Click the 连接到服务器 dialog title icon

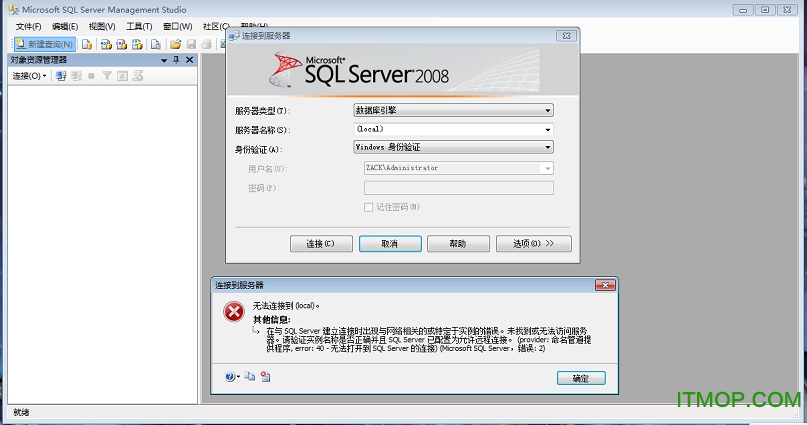click(x=234, y=36)
